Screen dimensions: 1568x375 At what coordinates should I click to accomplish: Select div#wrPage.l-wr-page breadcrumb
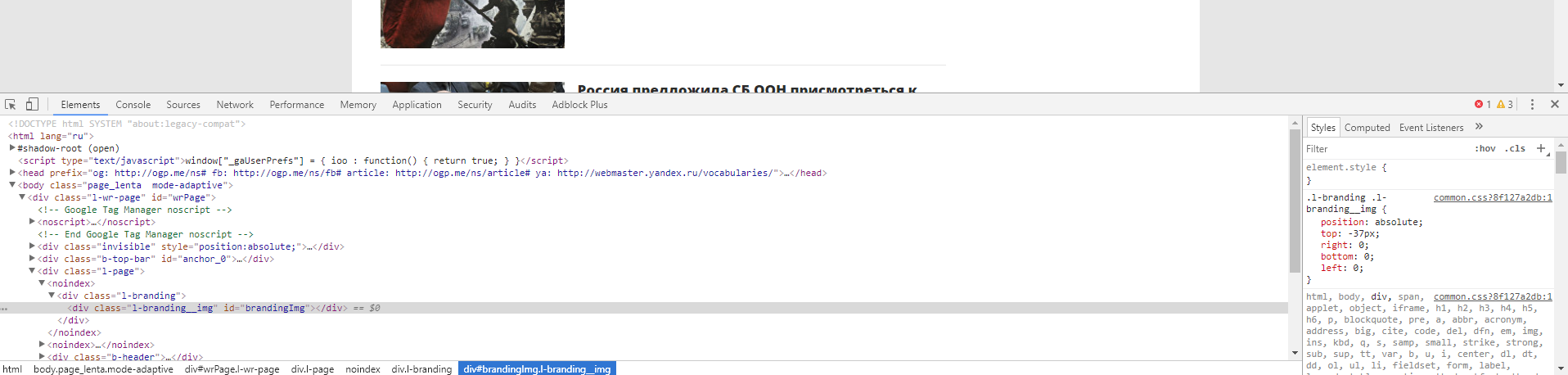click(x=232, y=369)
